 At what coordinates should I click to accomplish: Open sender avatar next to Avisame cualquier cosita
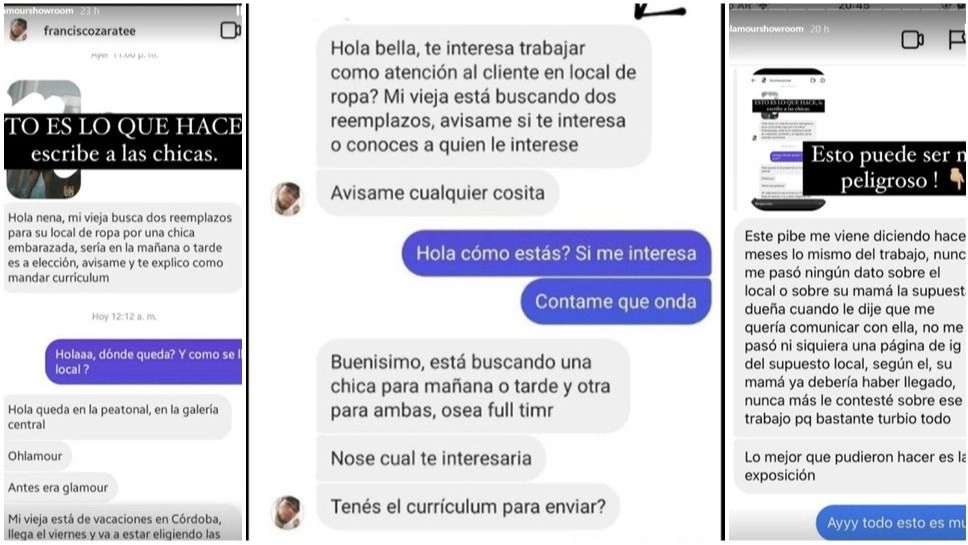(x=288, y=199)
